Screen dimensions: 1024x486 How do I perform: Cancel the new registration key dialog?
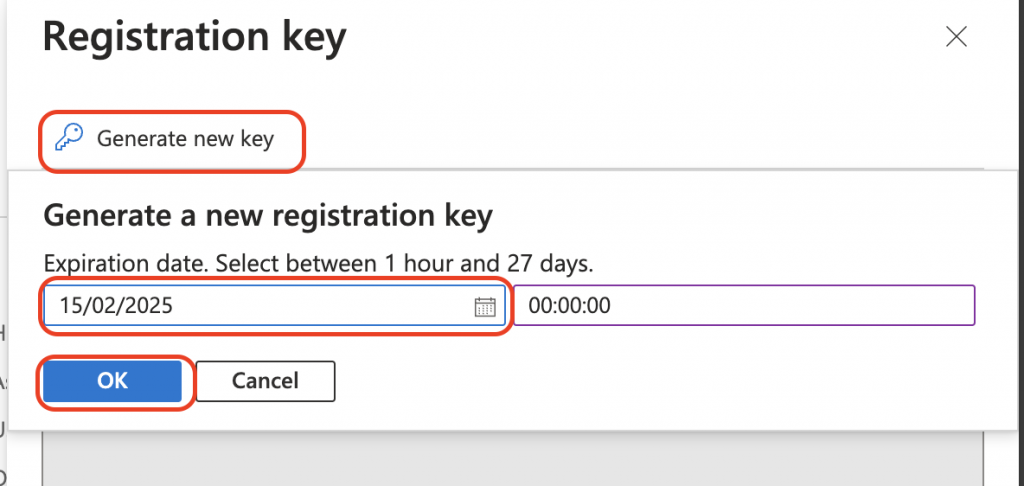[x=265, y=381]
